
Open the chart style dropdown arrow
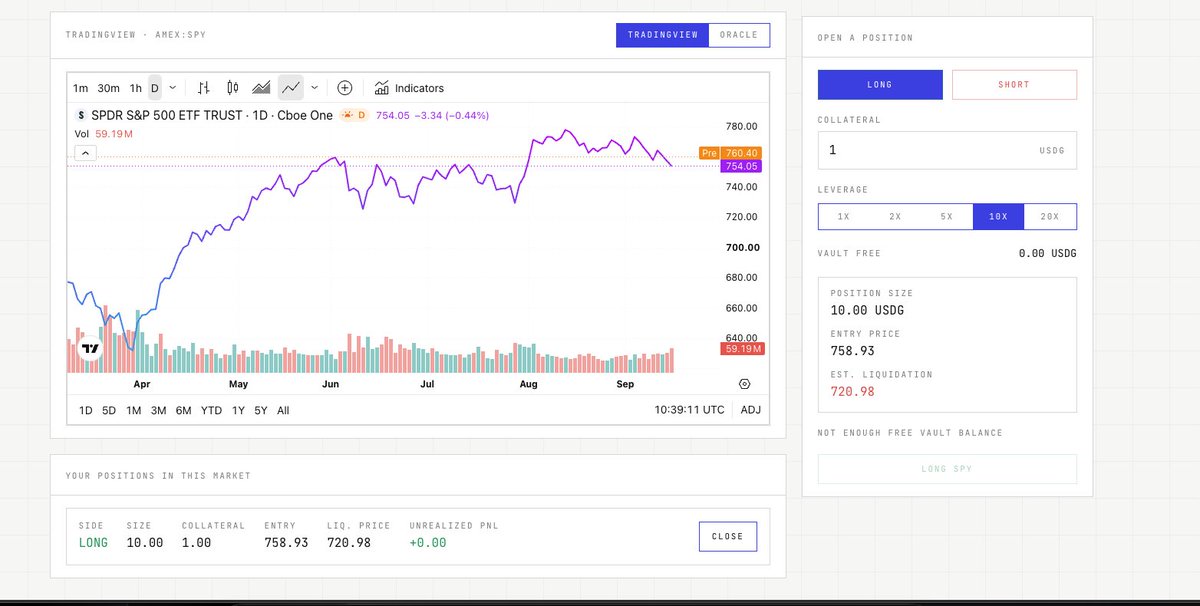[x=314, y=88]
